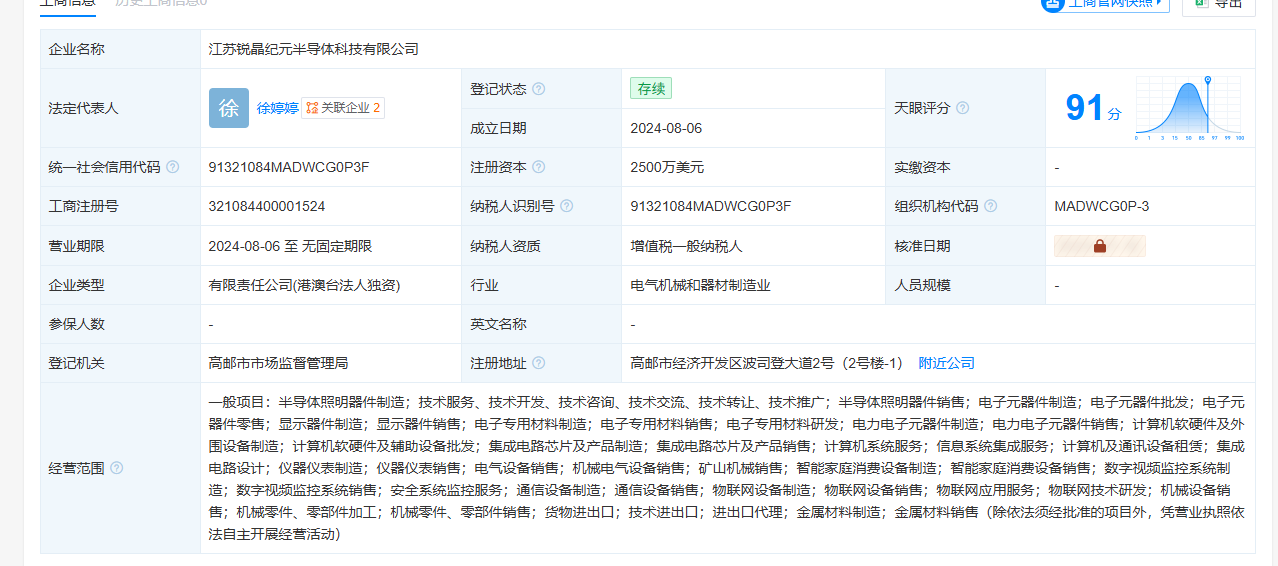Select the 纳税人资质 label cell
The width and height of the screenshot is (1278, 566).
coord(541,246)
